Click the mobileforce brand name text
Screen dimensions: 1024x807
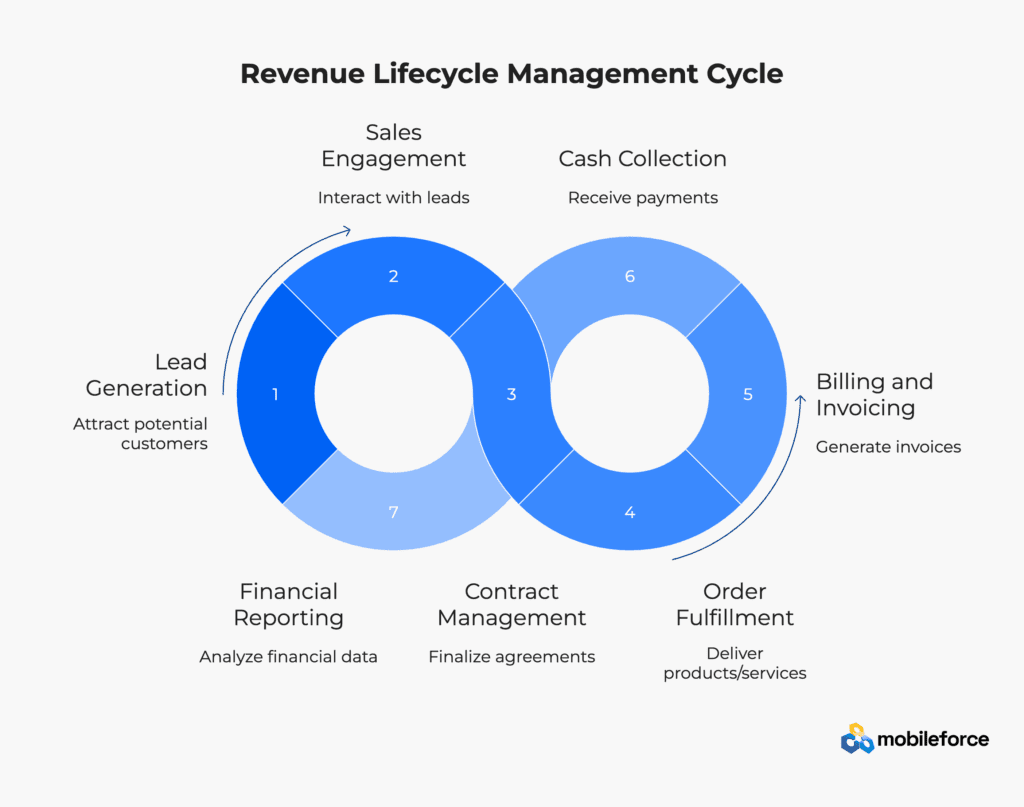click(x=933, y=739)
